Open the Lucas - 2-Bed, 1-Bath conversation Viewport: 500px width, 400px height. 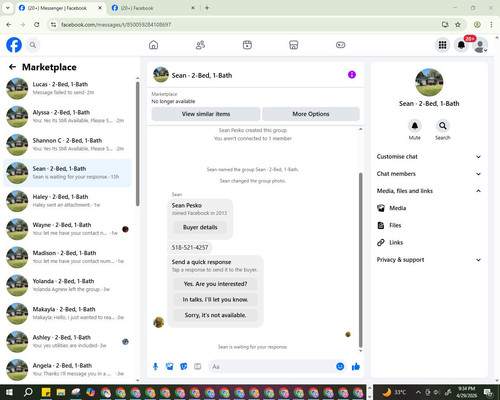tap(67, 88)
